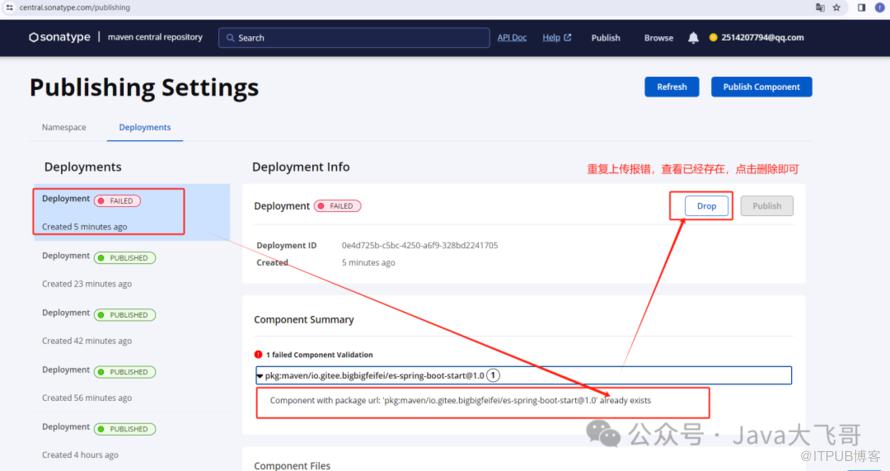Open the API Doc link
Viewport: 890px width, 471px height.
click(x=512, y=37)
